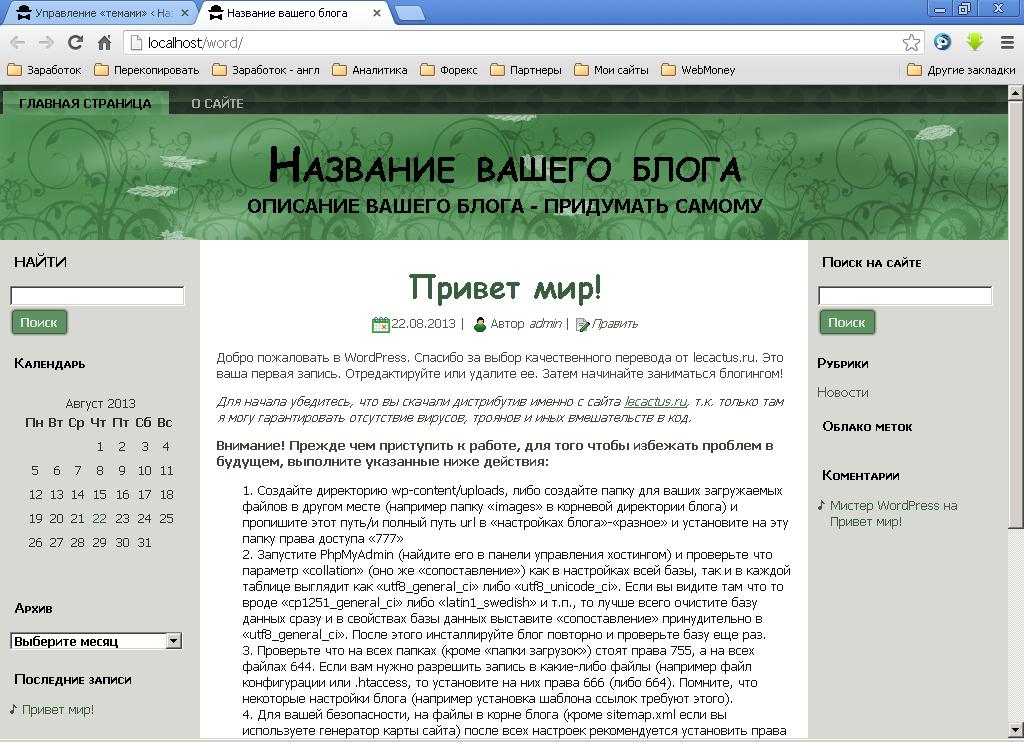Open the Заработок bookmark folder
Viewport: 1024px width, 742px height.
44,70
